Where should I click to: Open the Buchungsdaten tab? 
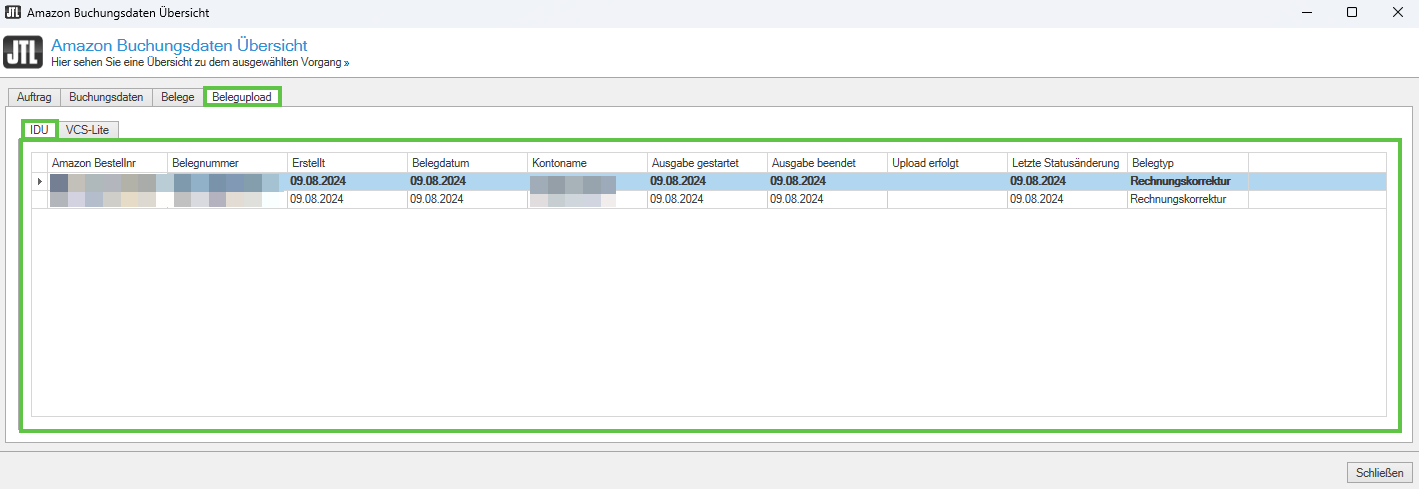tap(106, 97)
